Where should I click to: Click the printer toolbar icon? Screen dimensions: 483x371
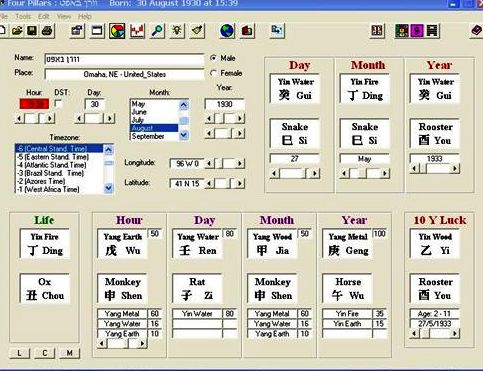[x=47, y=31]
